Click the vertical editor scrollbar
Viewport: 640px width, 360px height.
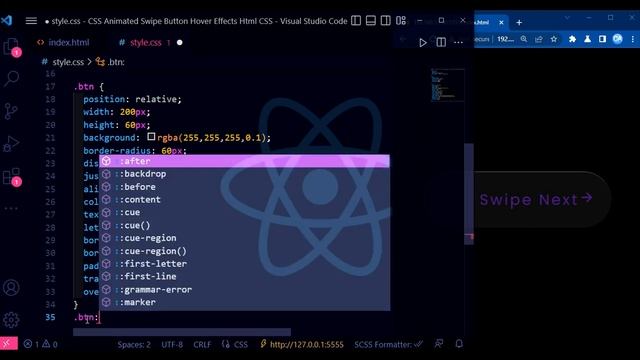coord(469,194)
